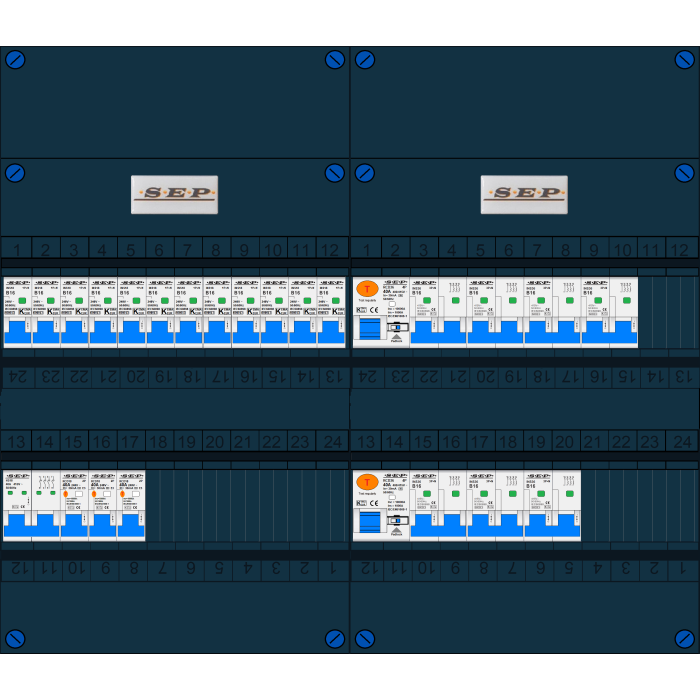Toggle blue switch of upper-right 40A RCD

click(x=369, y=330)
